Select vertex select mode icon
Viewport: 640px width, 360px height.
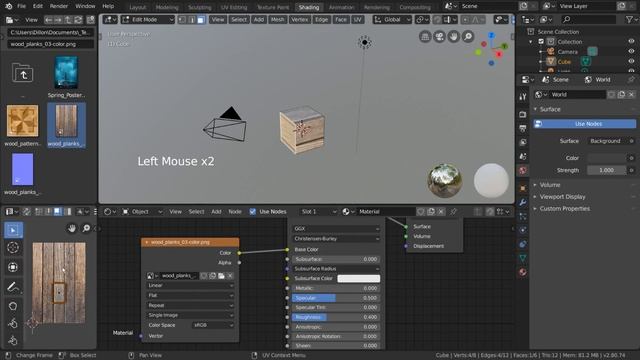pyautogui.click(x=182, y=20)
